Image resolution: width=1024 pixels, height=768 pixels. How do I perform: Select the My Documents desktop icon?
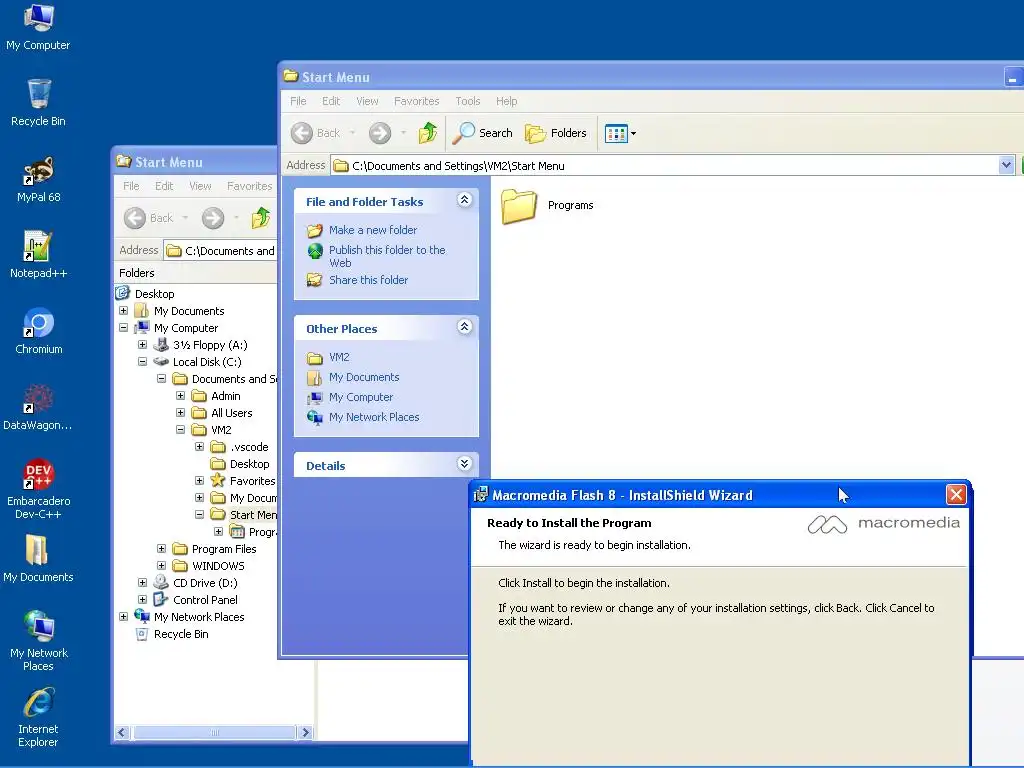tap(38, 559)
